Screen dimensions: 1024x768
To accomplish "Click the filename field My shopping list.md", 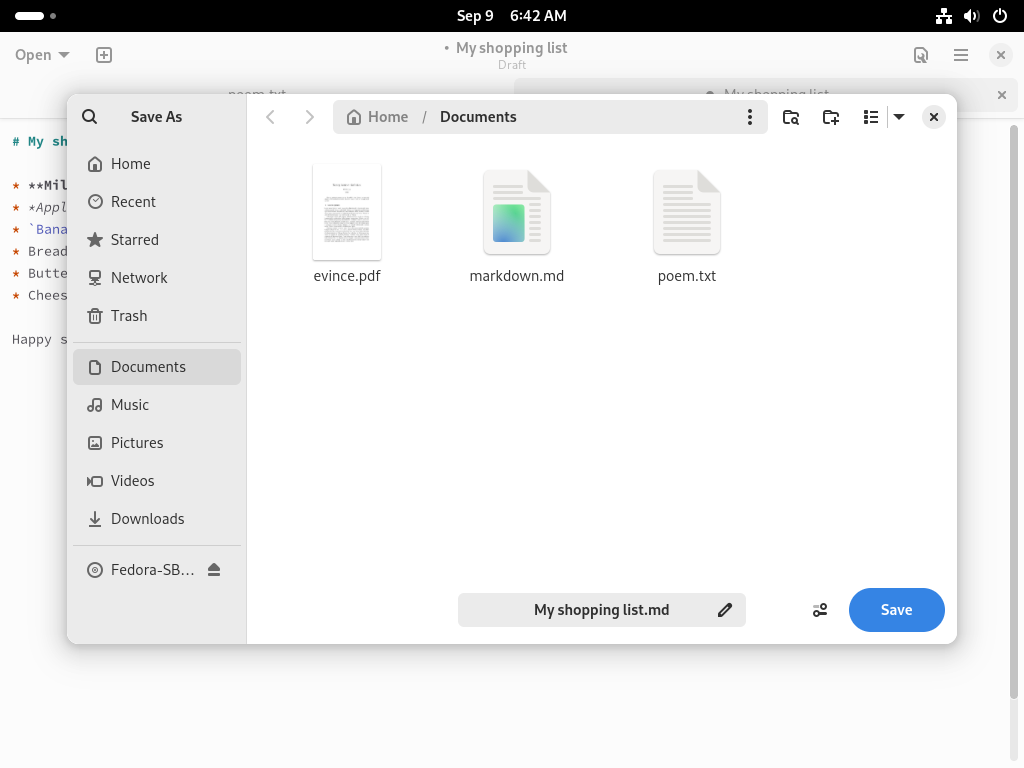I will pyautogui.click(x=601, y=610).
